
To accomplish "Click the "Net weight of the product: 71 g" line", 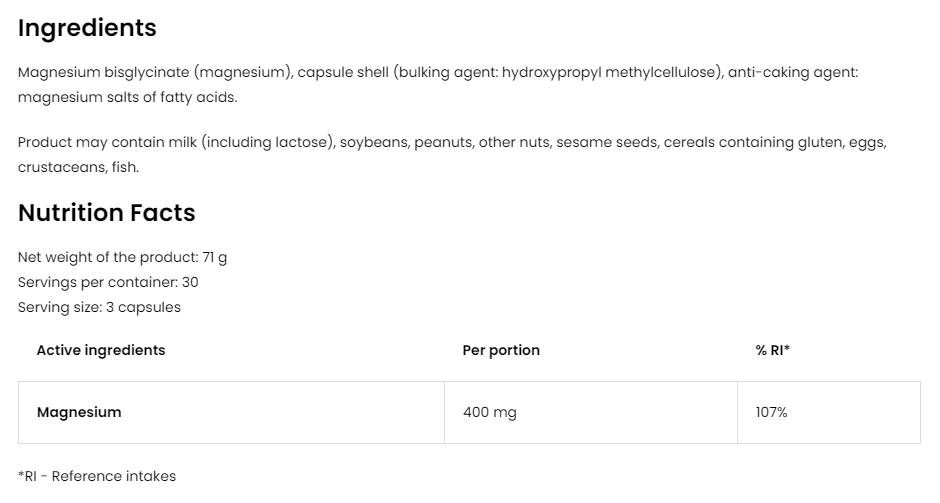I will pos(122,257).
